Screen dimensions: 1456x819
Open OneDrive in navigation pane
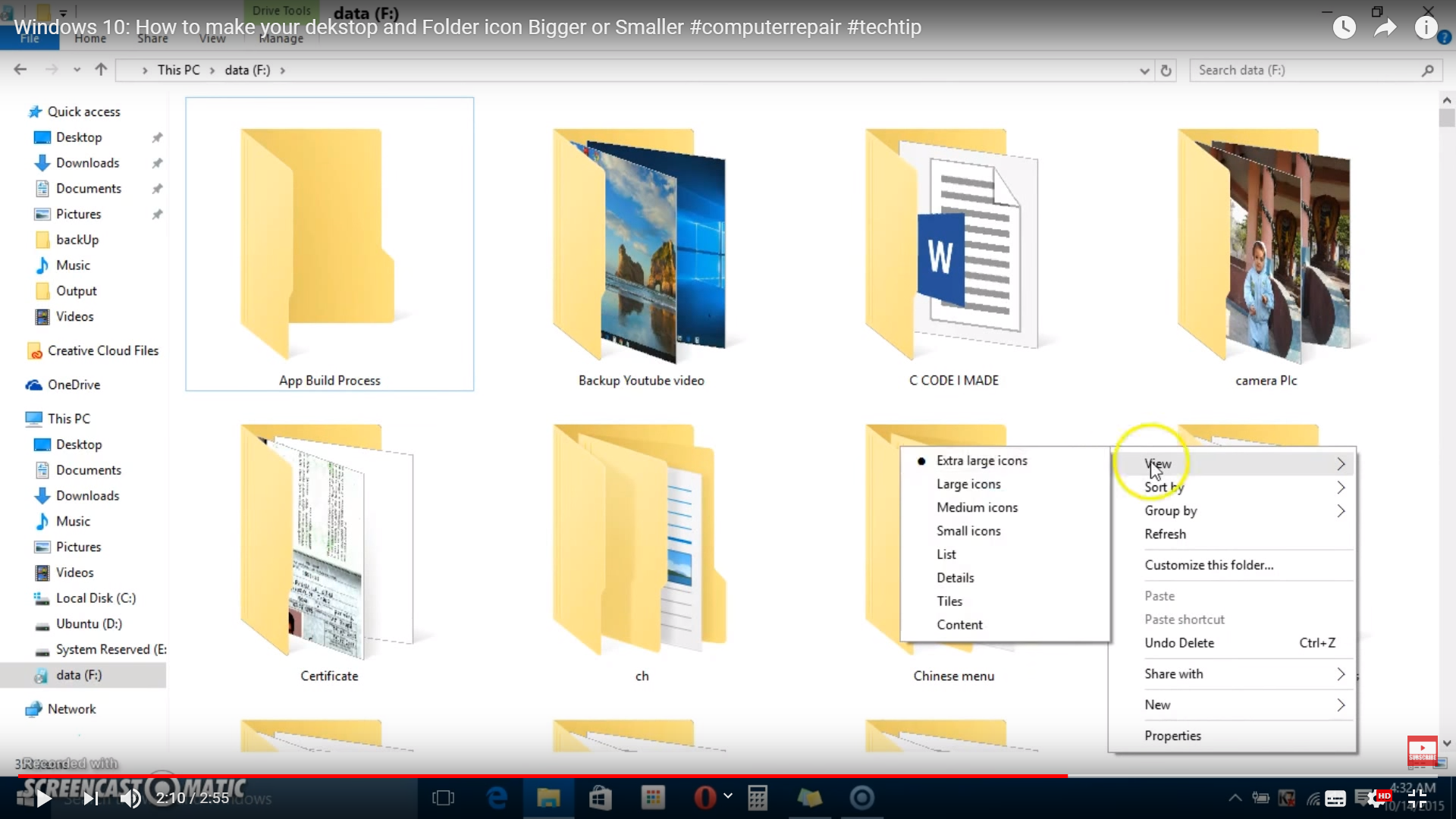[74, 385]
